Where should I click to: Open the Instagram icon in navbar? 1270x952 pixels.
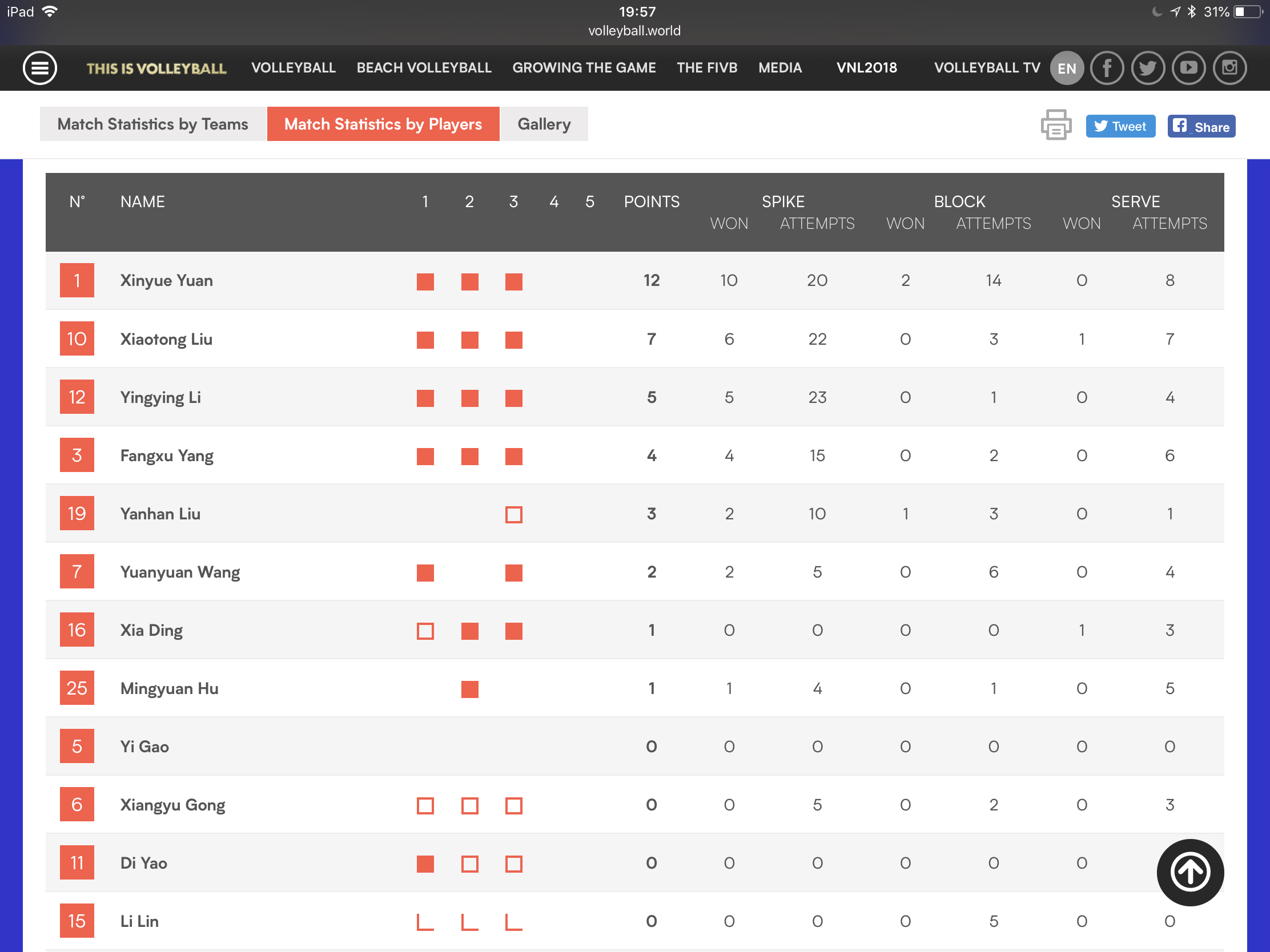coord(1229,68)
